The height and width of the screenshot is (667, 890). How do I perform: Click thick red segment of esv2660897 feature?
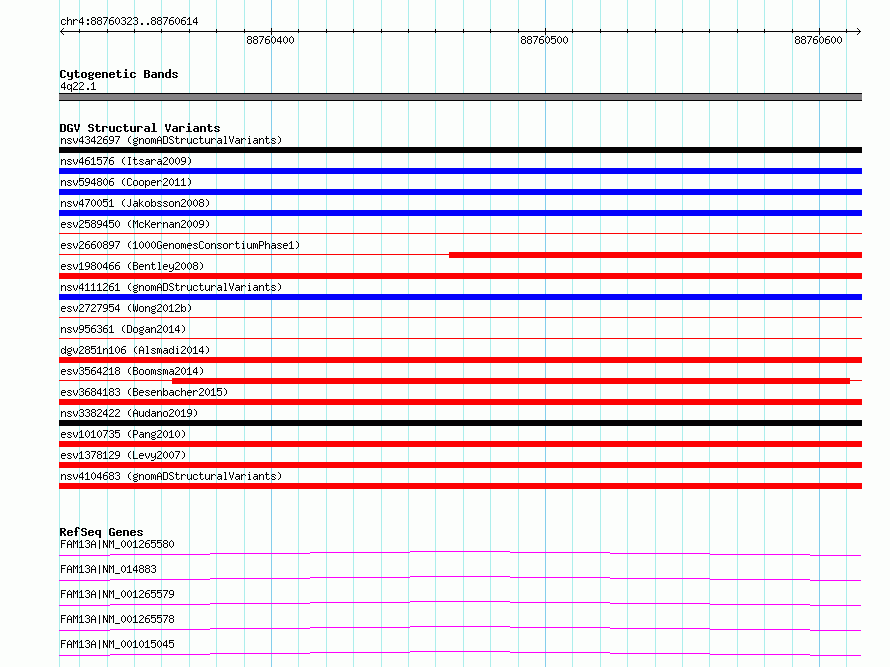(x=656, y=255)
